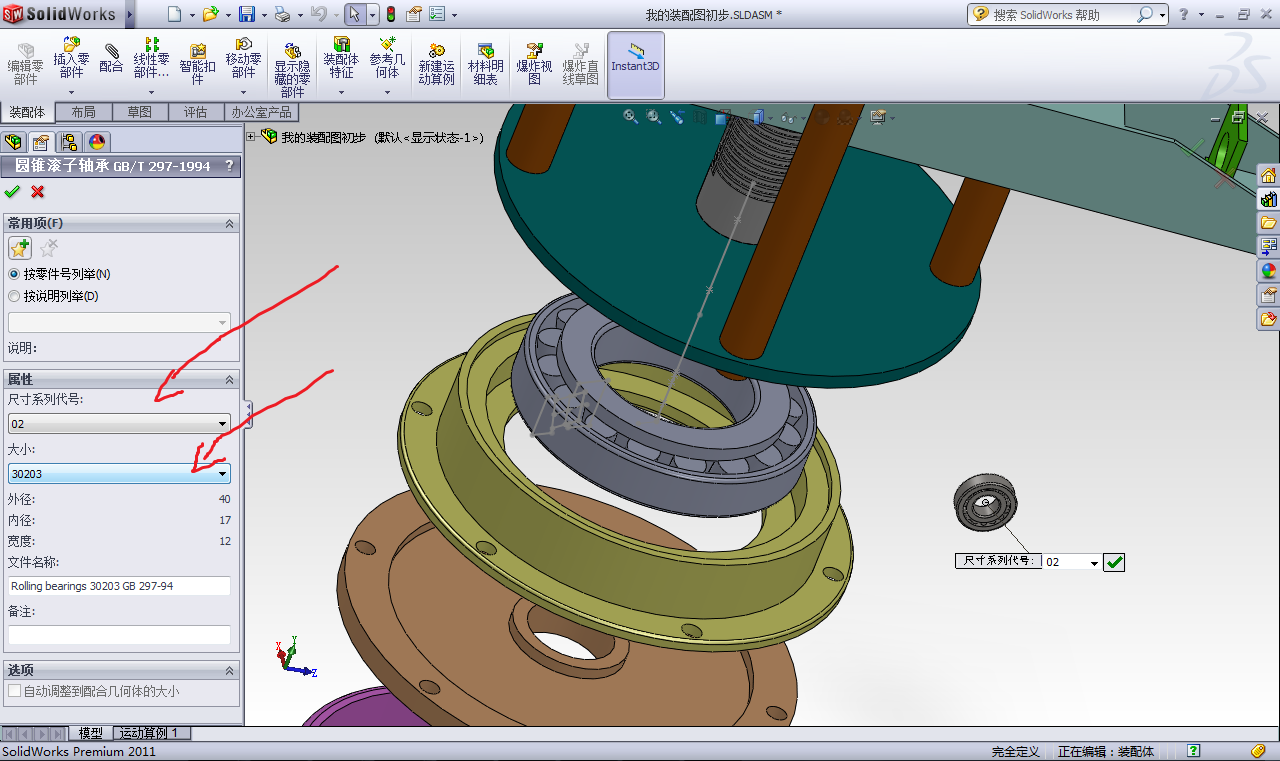
Task: Open the View Orientation dropdown in the viewport toolbar
Action: [x=739, y=117]
